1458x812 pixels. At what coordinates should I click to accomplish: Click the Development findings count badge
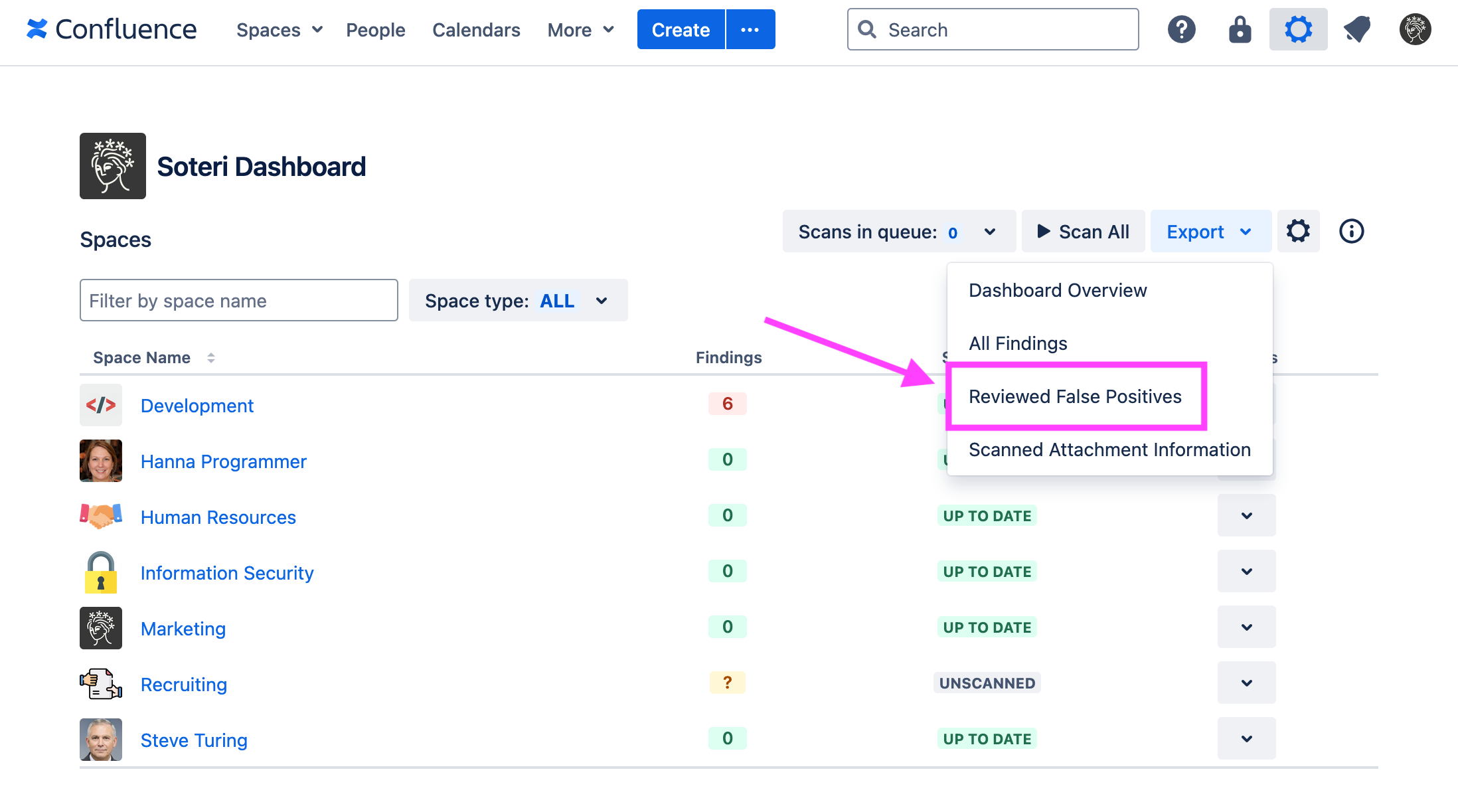pos(728,403)
